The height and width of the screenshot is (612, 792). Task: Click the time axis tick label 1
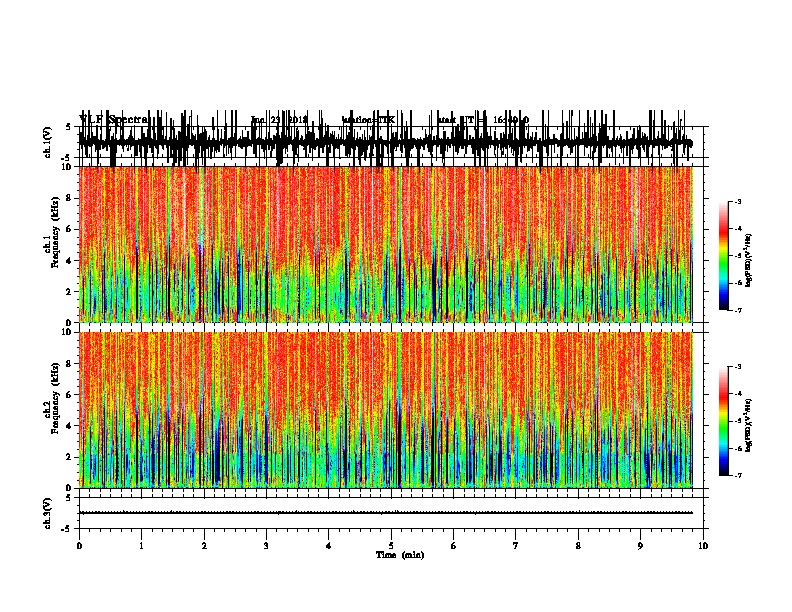click(x=141, y=546)
